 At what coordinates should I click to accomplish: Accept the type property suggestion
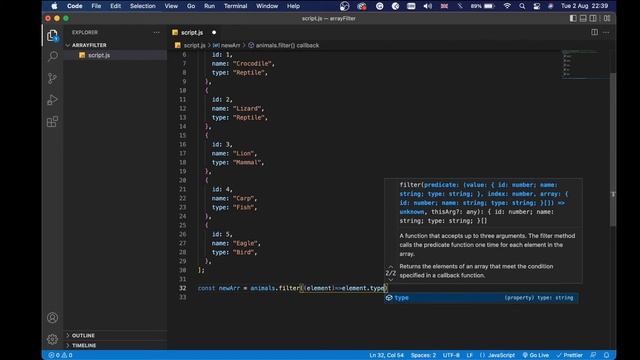(x=481, y=298)
